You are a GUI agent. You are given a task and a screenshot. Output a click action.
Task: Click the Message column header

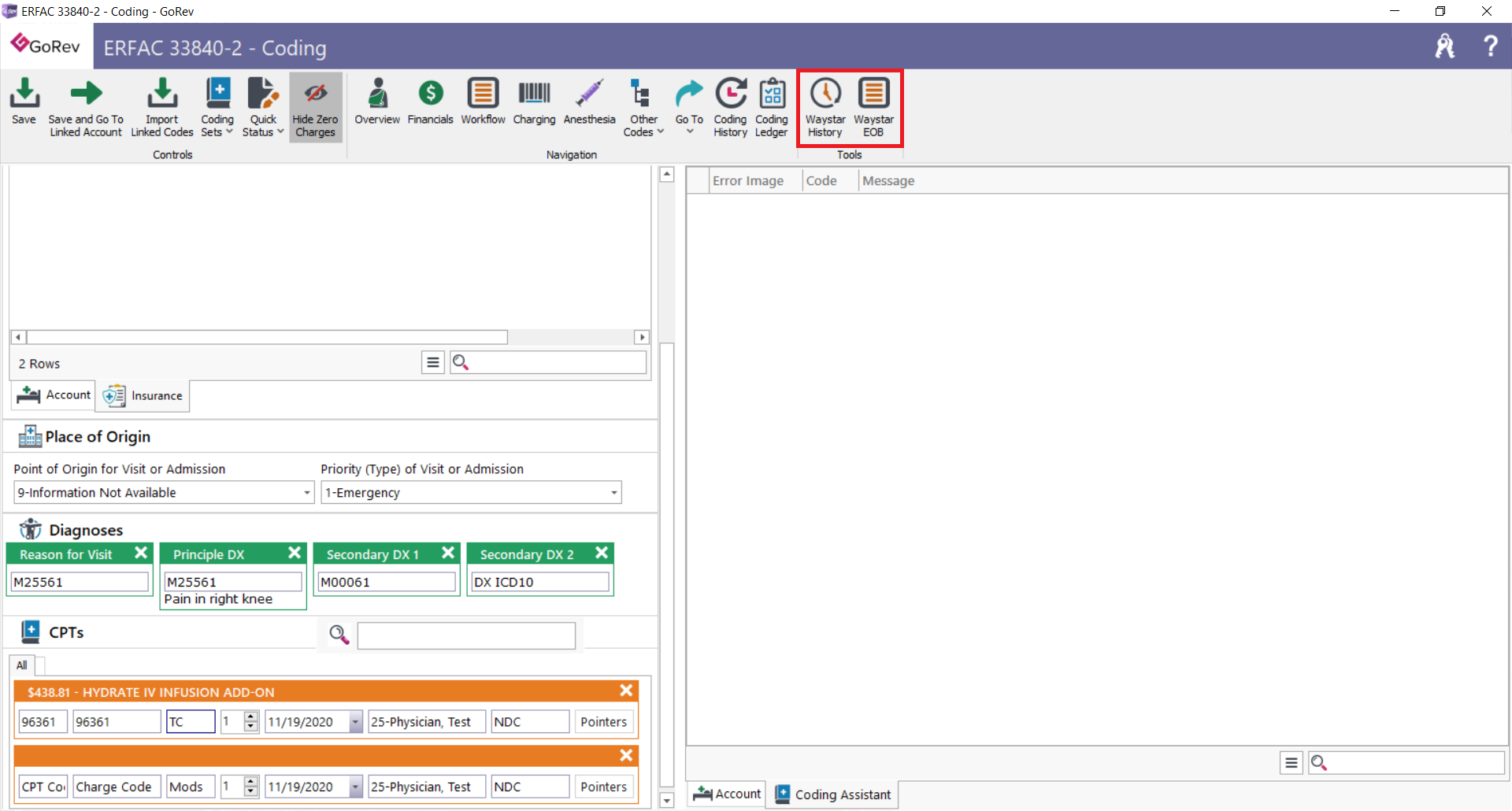click(888, 180)
